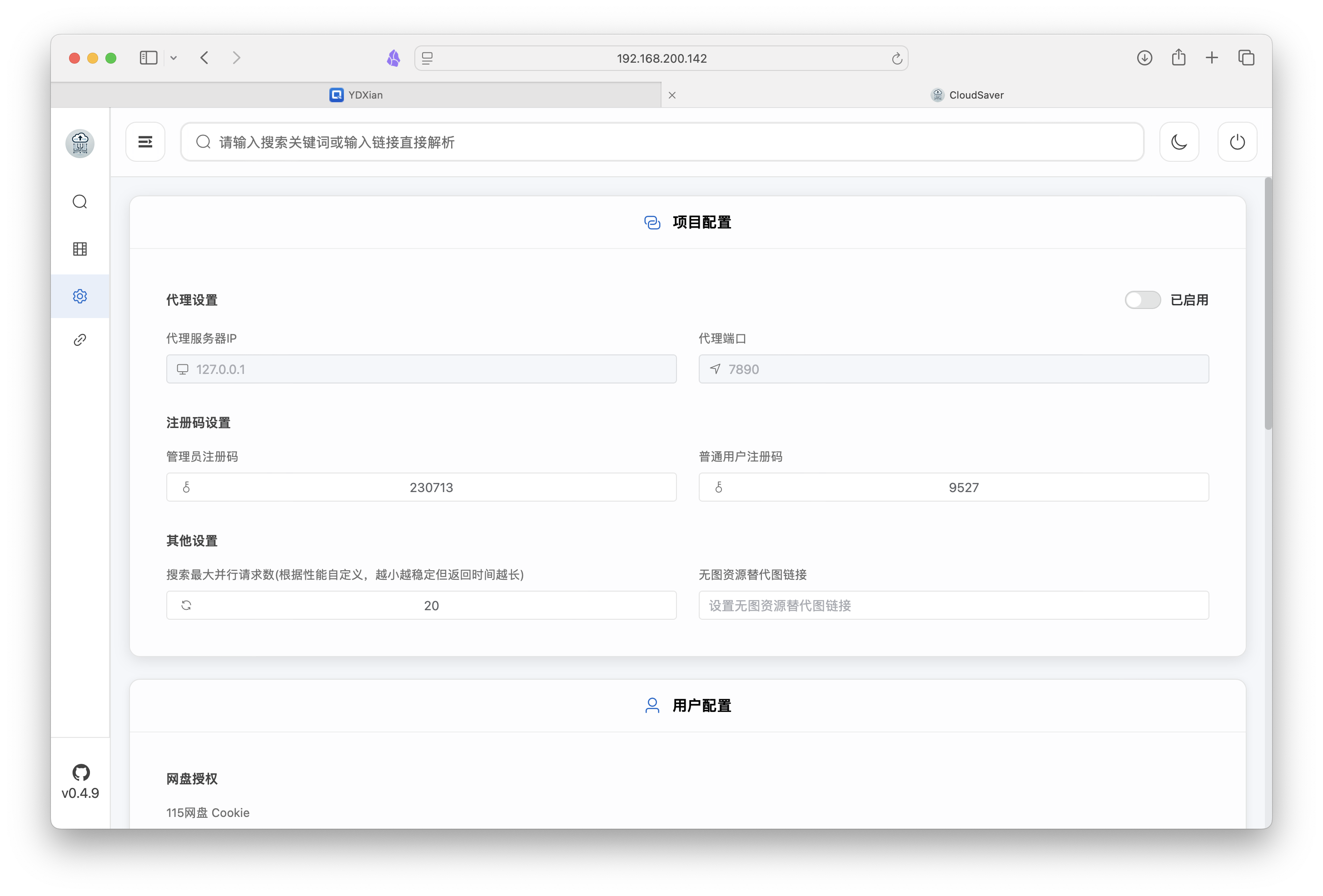The height and width of the screenshot is (896, 1323).
Task: Click the 无图资源替代图链接 label
Action: [752, 574]
